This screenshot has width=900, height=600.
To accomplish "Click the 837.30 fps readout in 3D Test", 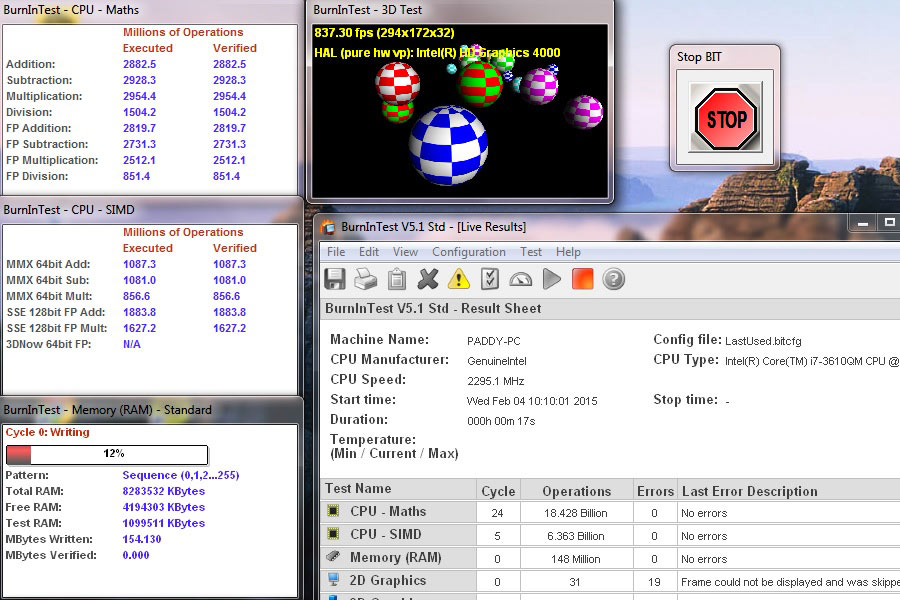I will click(x=384, y=33).
